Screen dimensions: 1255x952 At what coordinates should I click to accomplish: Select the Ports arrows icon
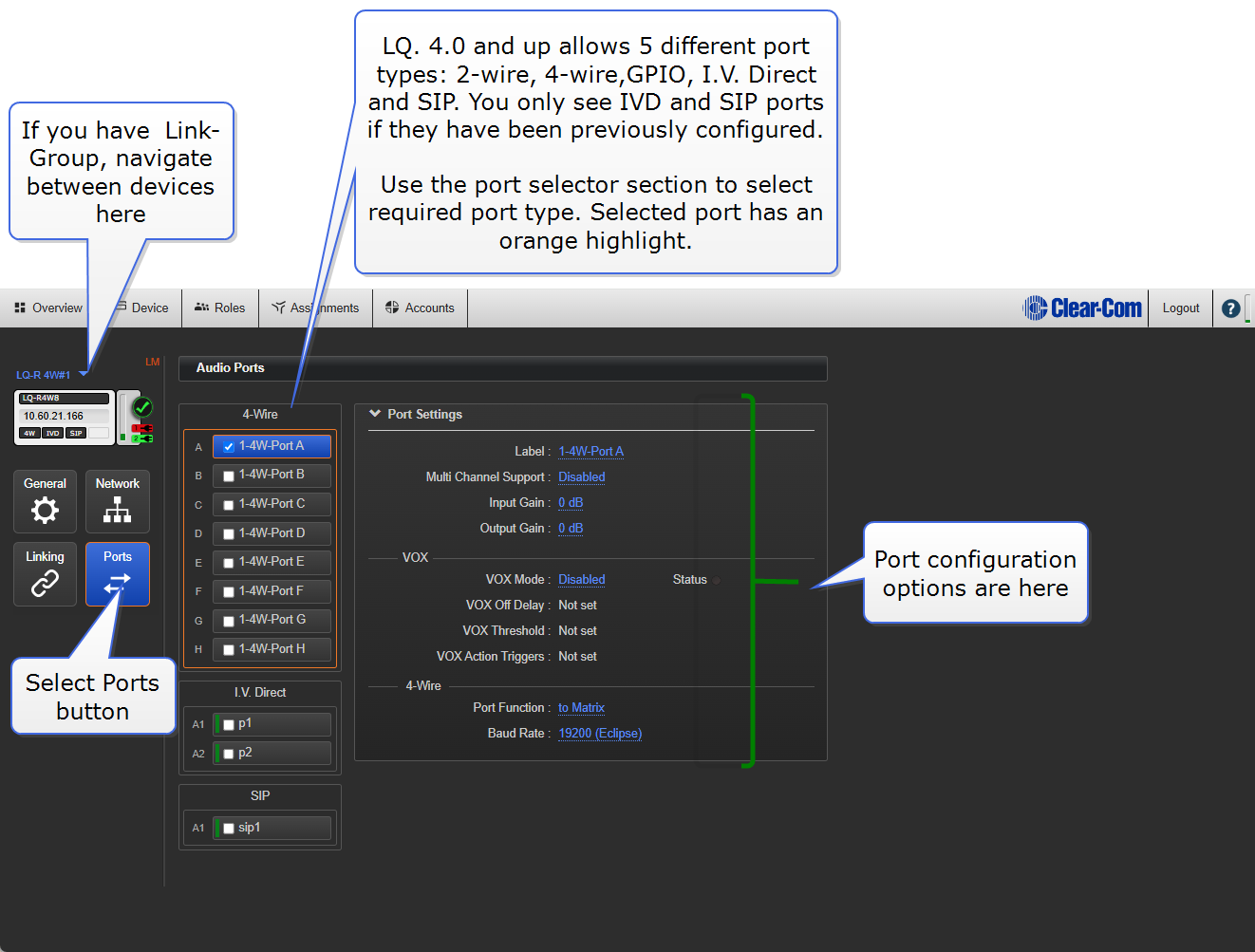(x=118, y=583)
